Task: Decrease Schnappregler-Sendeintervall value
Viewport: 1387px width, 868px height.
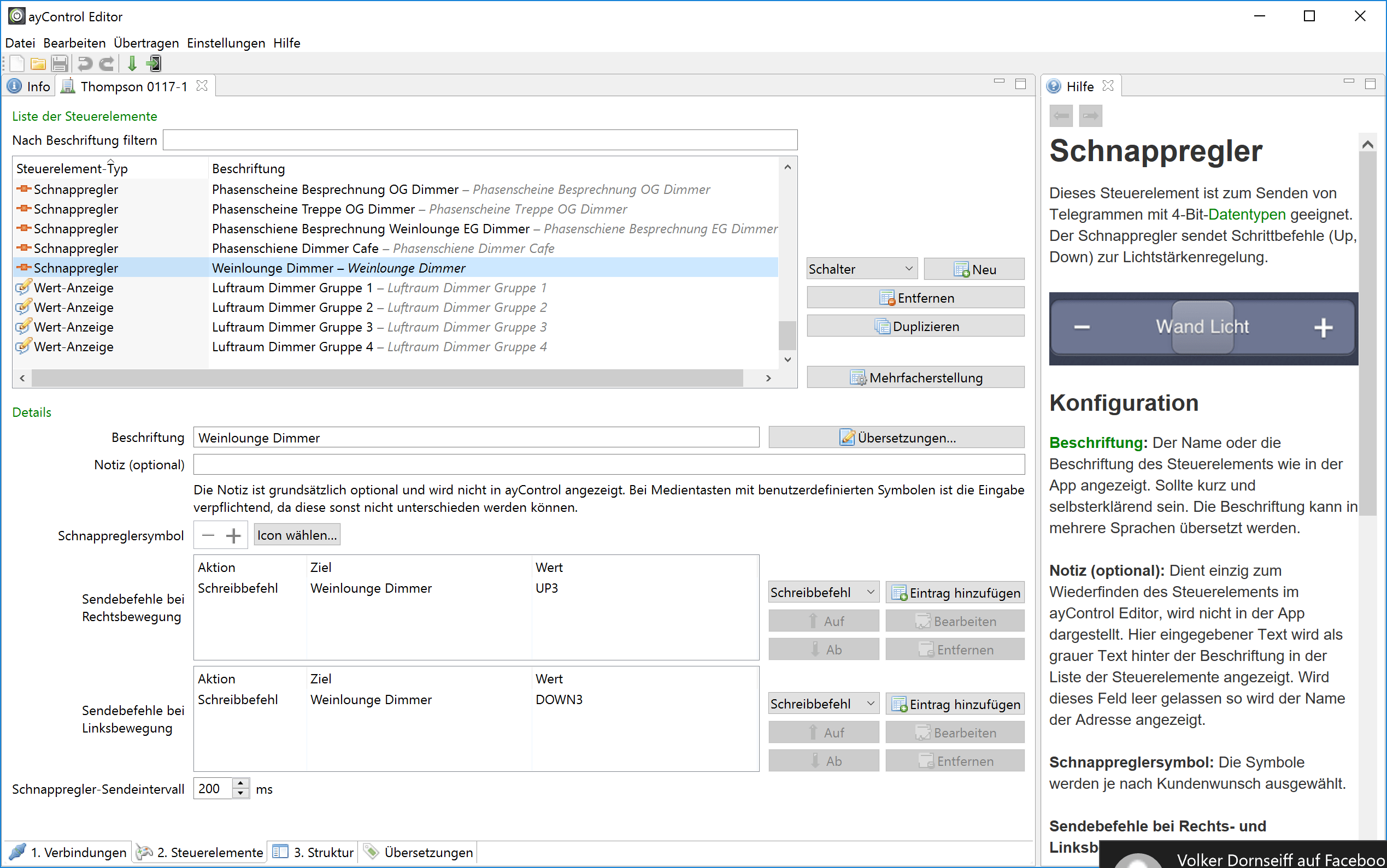Action: [240, 793]
